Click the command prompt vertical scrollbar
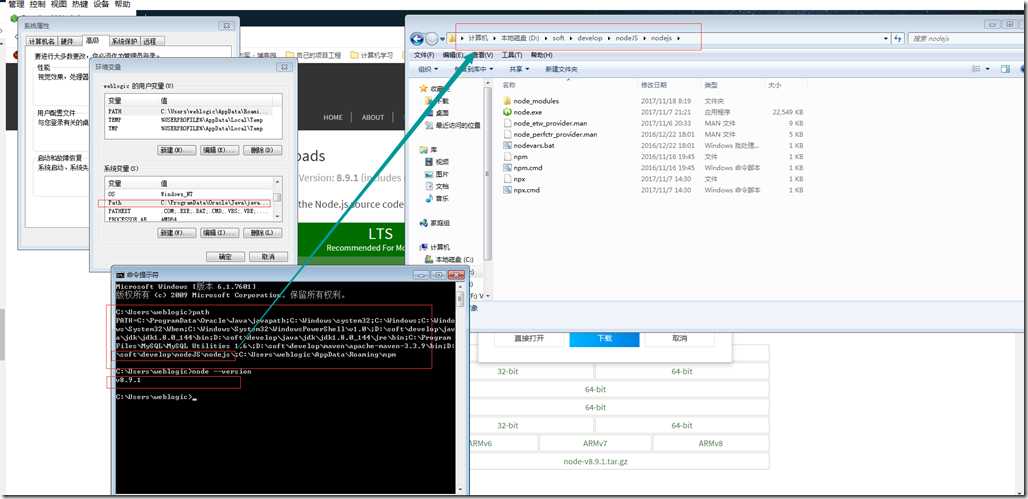Screen dimensions: 1028x499 pyautogui.click(x=460, y=388)
